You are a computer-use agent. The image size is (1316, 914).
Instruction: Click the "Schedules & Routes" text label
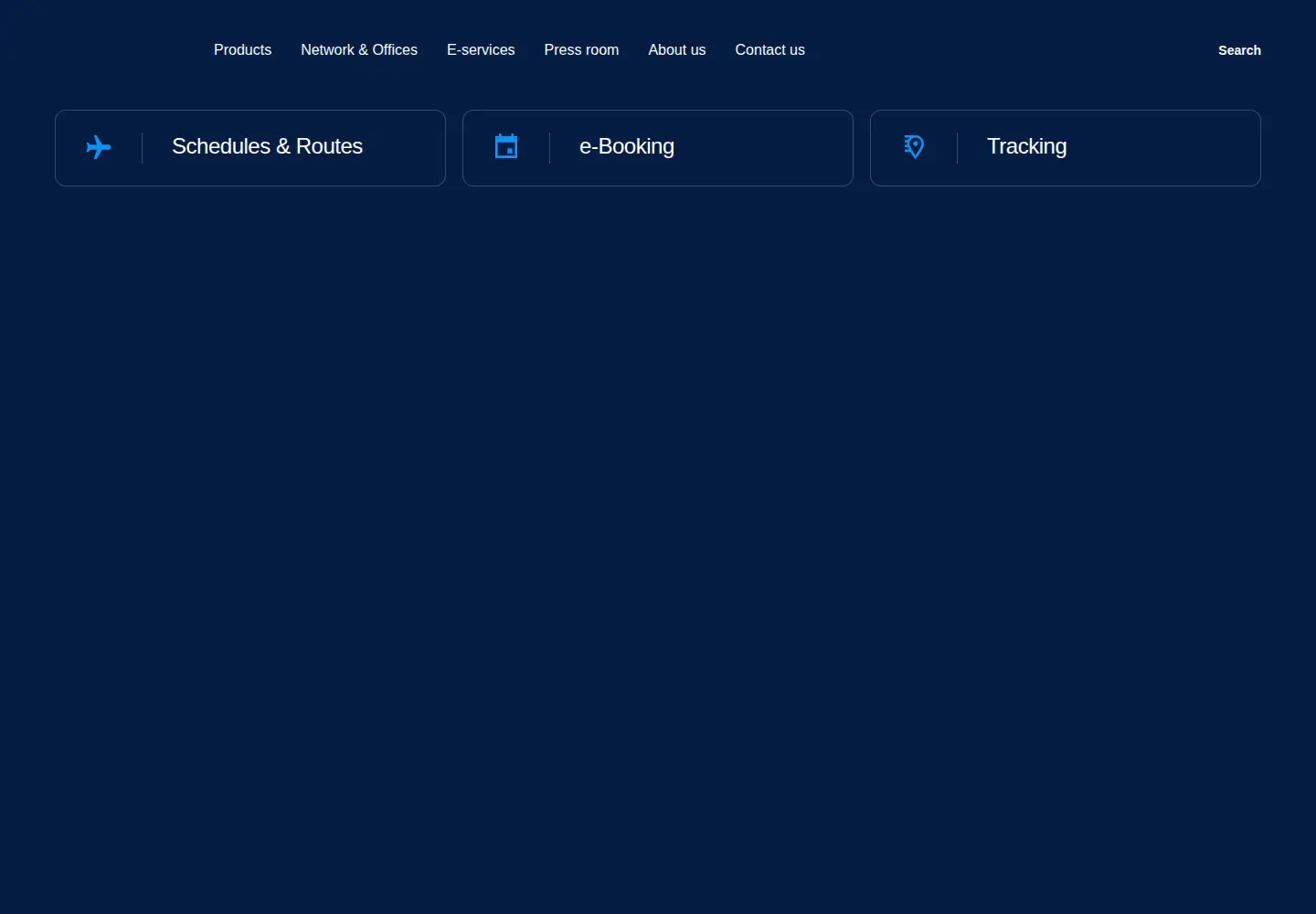tap(267, 146)
